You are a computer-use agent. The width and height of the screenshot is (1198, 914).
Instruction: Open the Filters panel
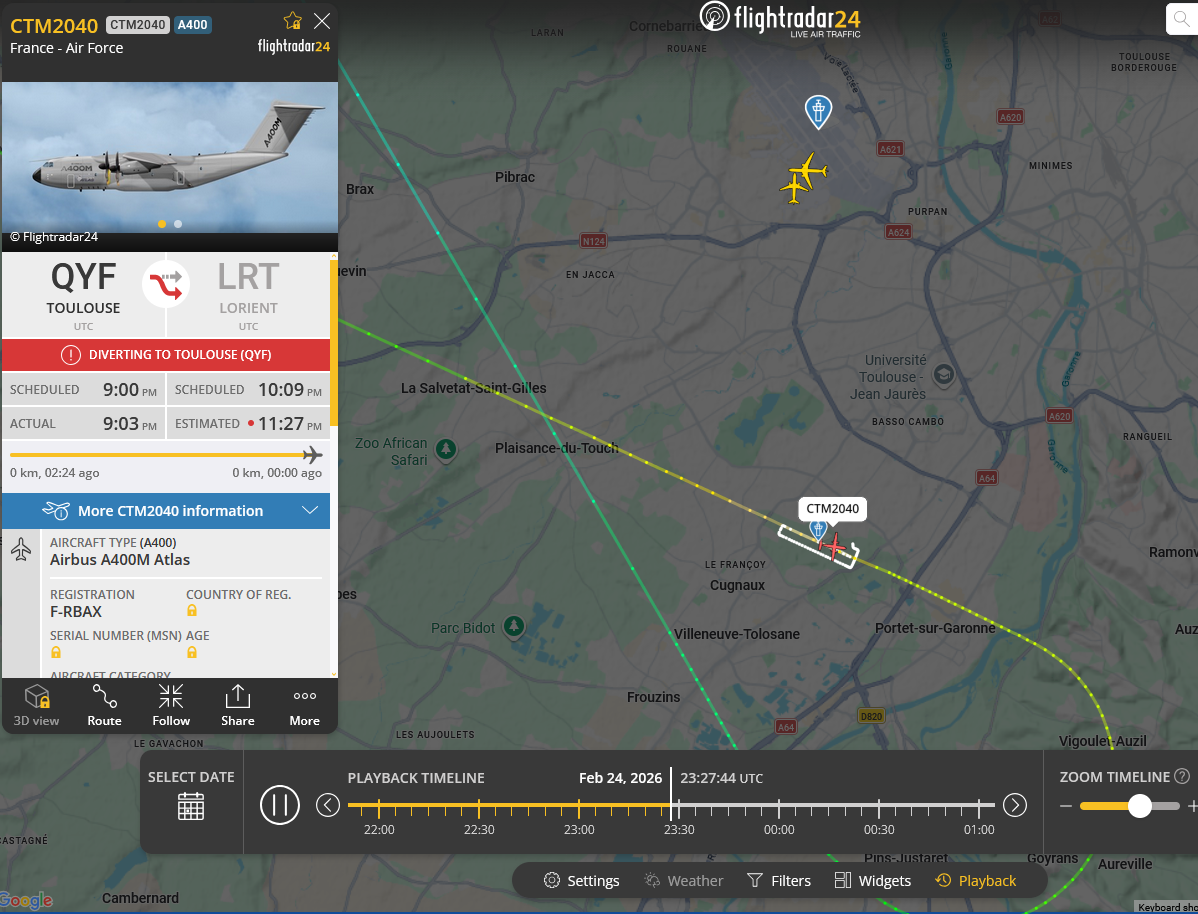[x=779, y=880]
